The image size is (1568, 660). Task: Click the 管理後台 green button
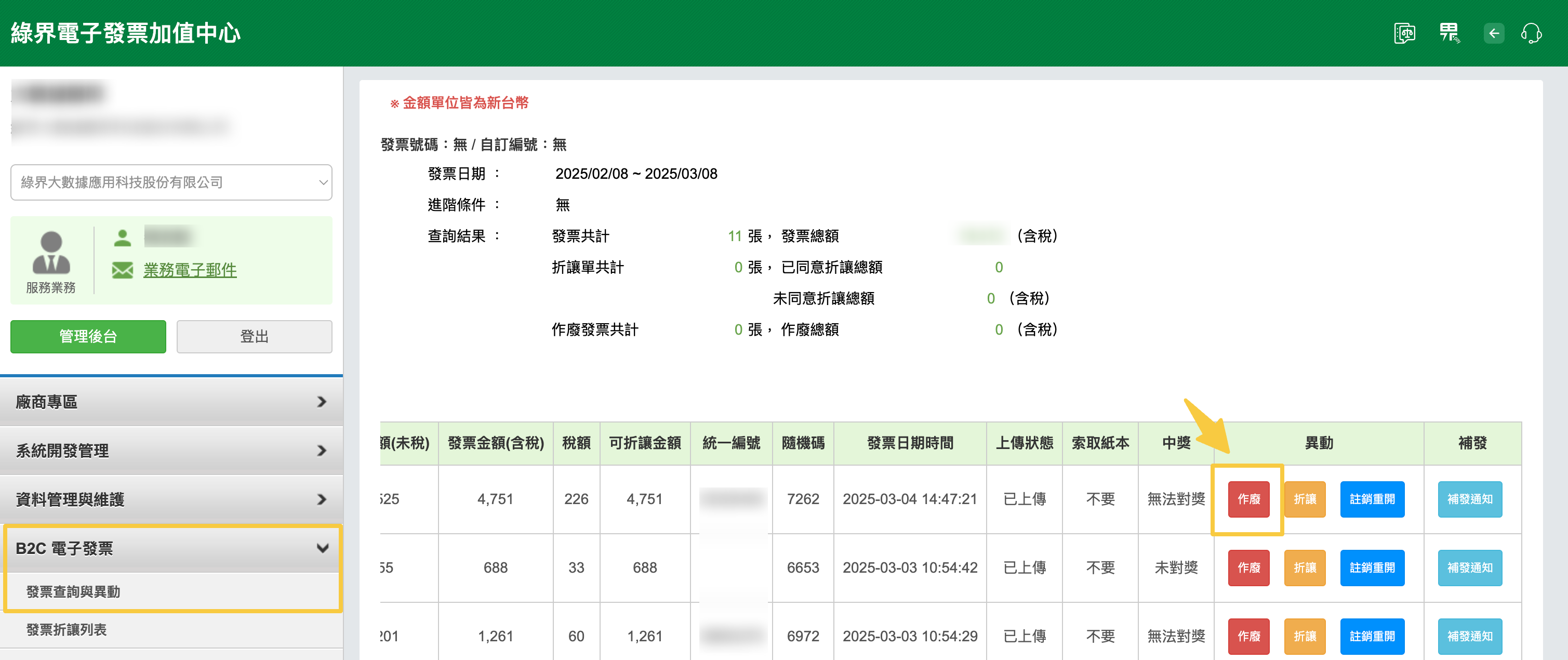(x=88, y=336)
